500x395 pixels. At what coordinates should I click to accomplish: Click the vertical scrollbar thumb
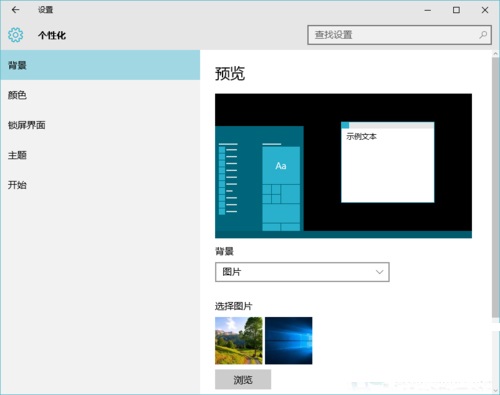(496, 187)
